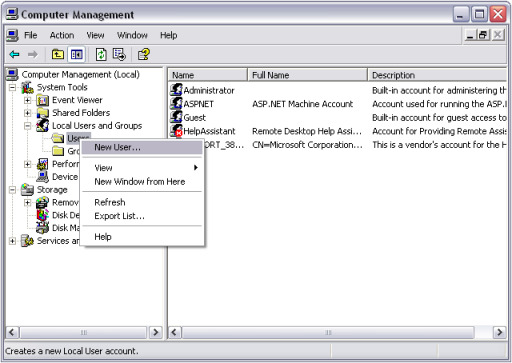Open the Action menu
512x363 pixels.
click(62, 35)
